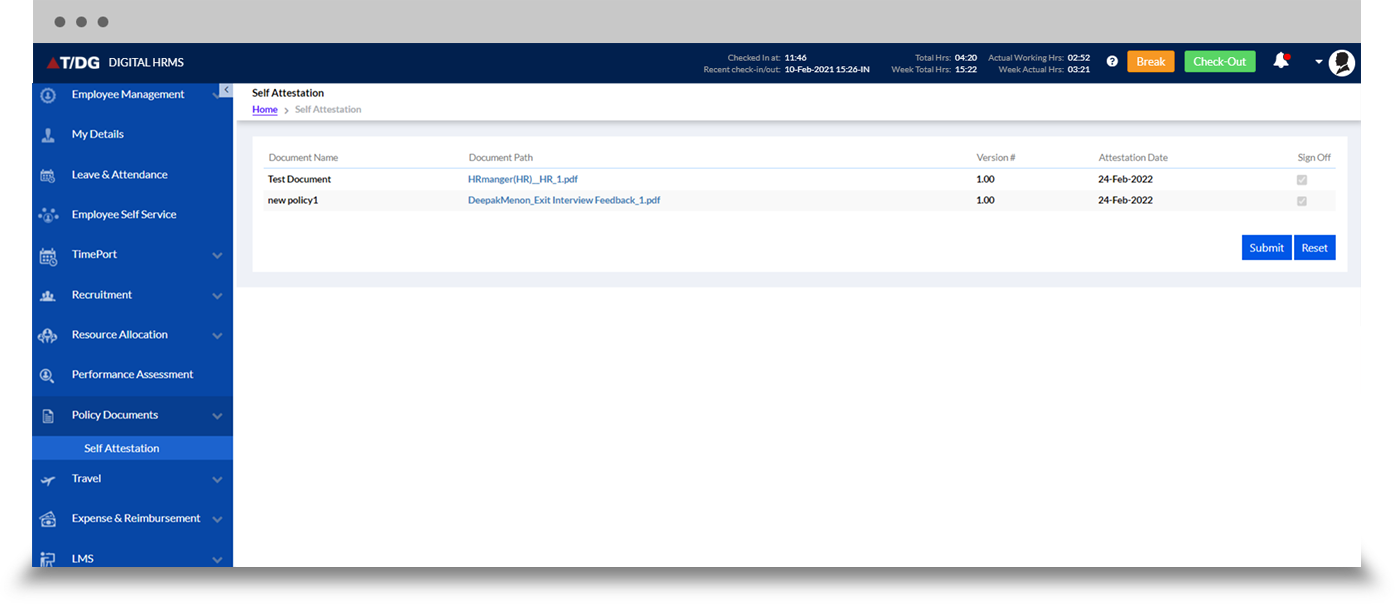Viewport: 1395px width, 604px height.
Task: Click the Test Document name cell
Action: pos(299,179)
